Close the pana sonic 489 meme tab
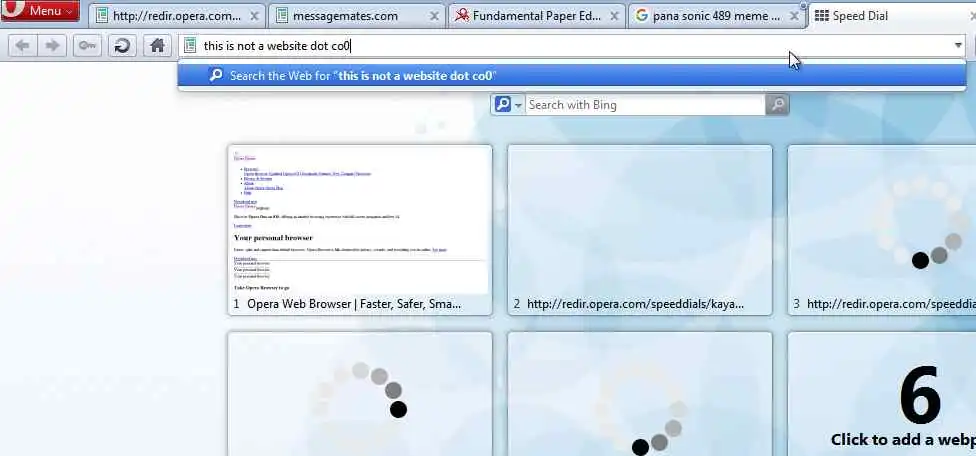The height and width of the screenshot is (456, 976). click(794, 16)
